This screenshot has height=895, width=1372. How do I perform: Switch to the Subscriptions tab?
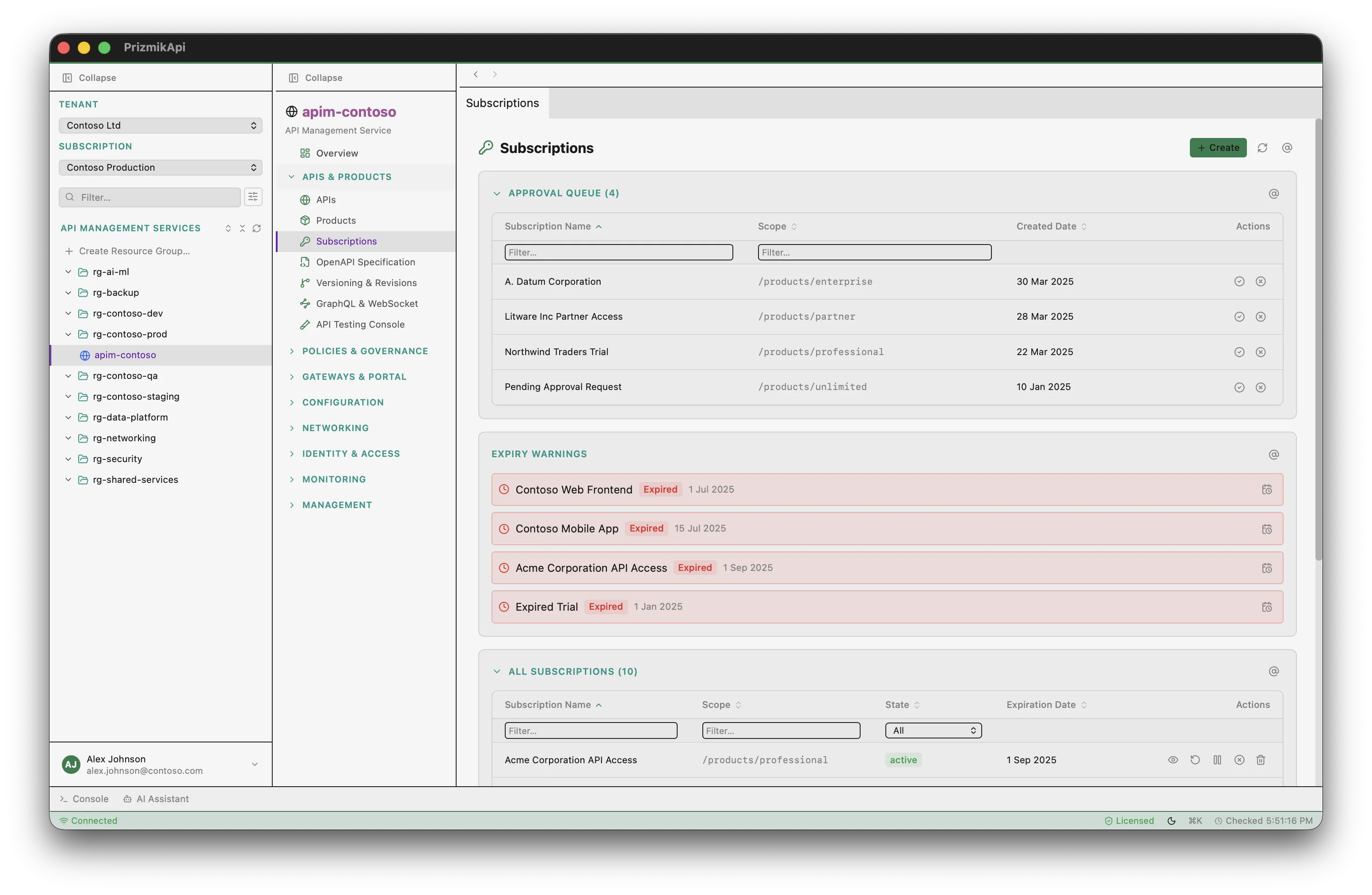[x=502, y=103]
